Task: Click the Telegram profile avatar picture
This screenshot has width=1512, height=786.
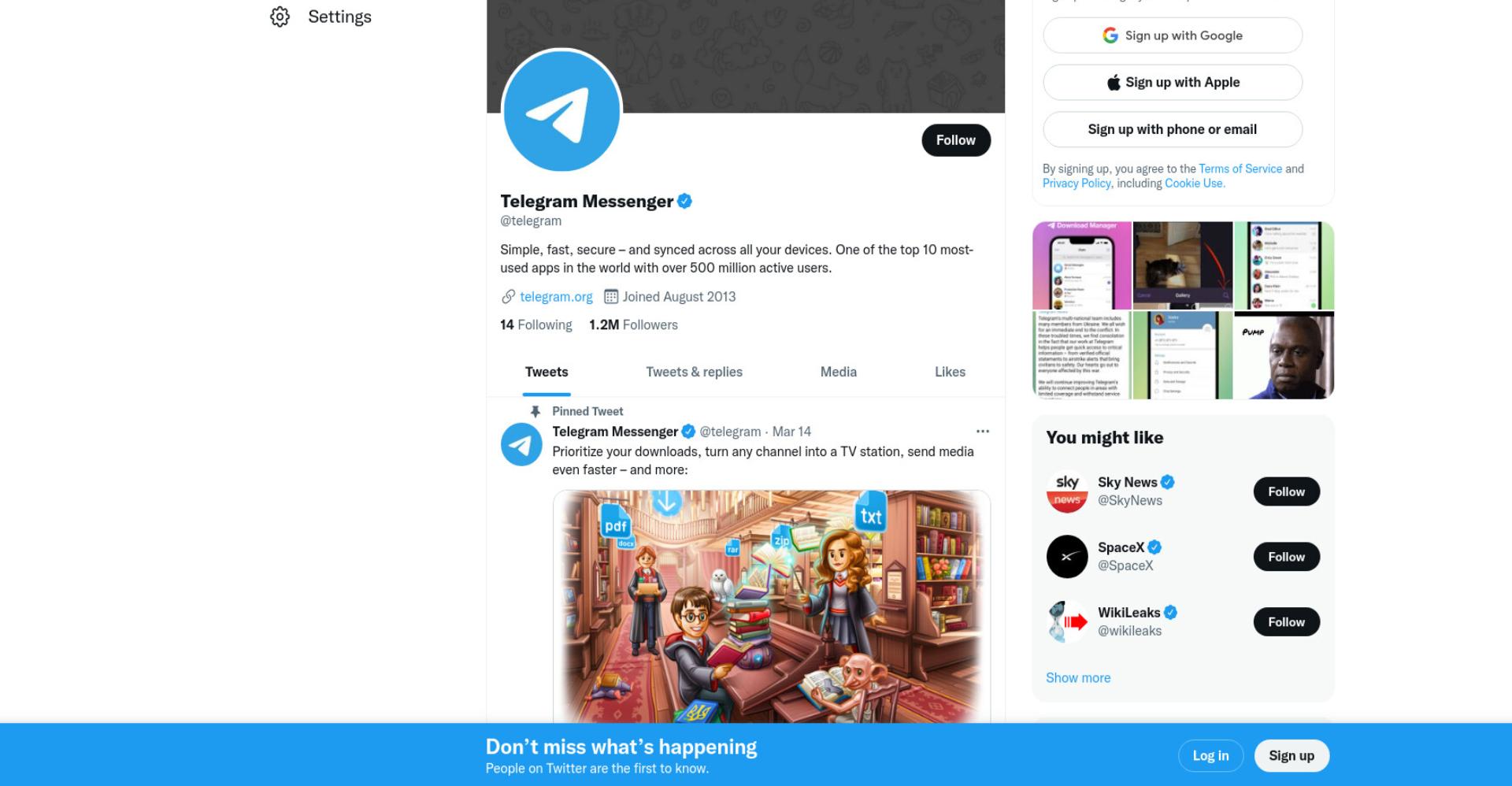Action: [561, 109]
